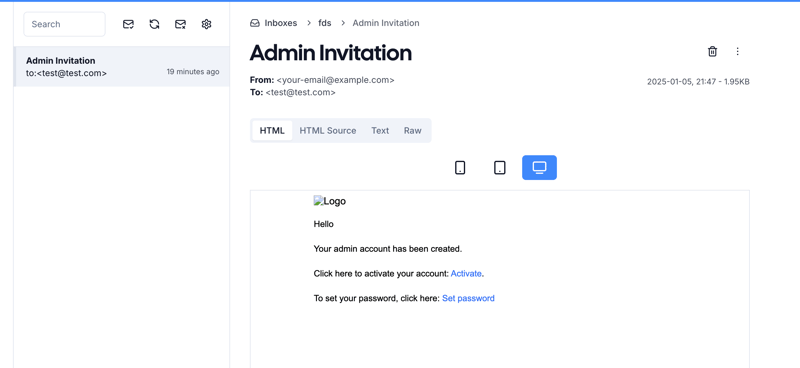
Task: Select the HTML tab
Action: 272,131
